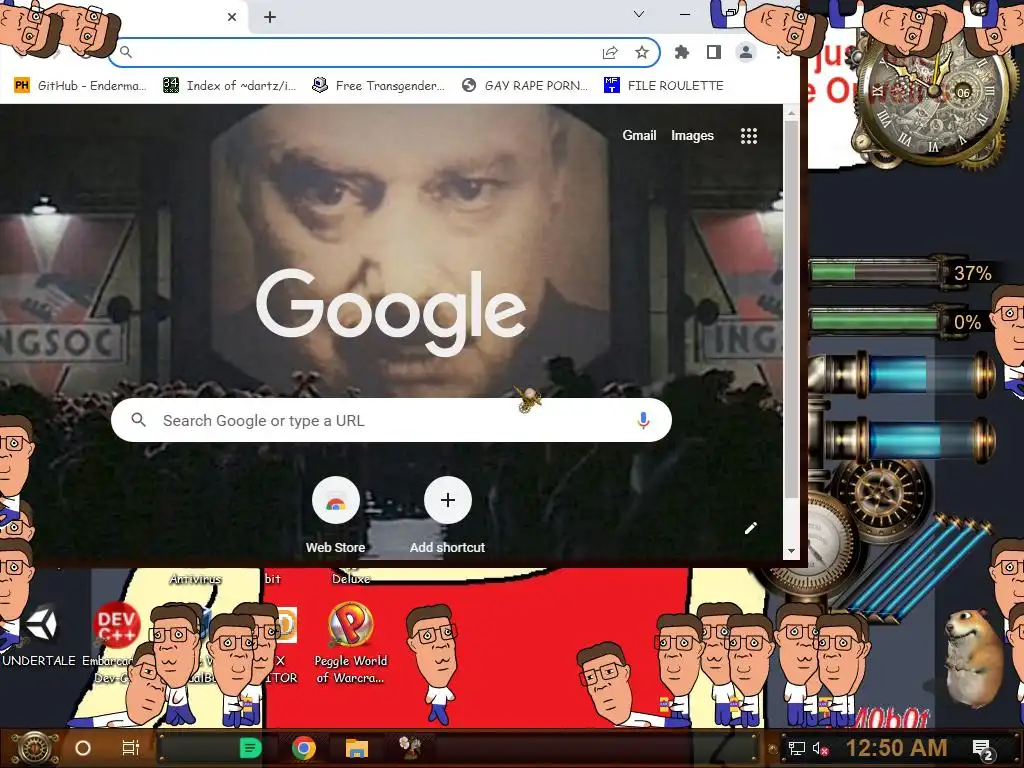Open the Index of ~dartz bookmark
The image size is (1024, 768).
coord(230,86)
